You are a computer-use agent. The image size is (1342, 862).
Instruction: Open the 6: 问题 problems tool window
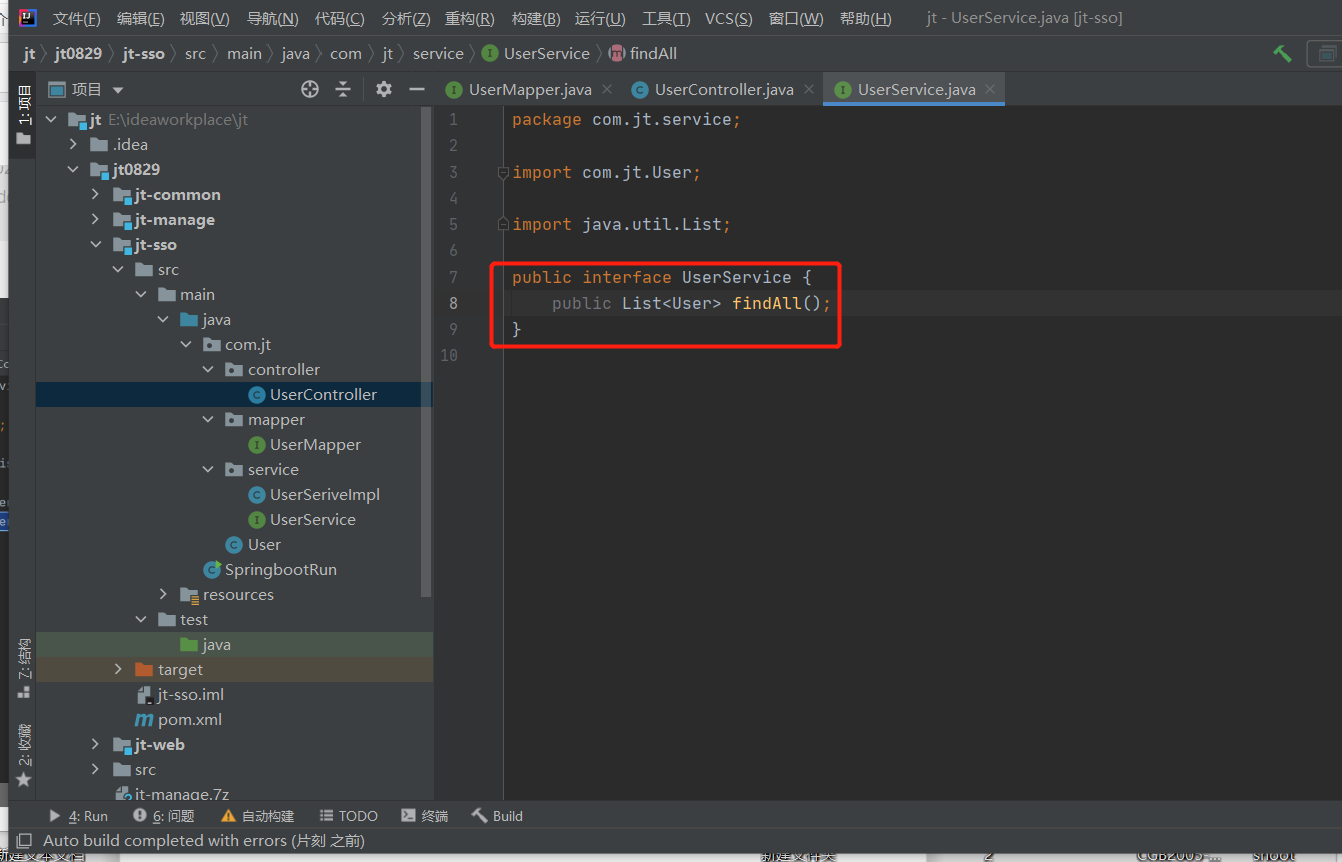pyautogui.click(x=164, y=816)
